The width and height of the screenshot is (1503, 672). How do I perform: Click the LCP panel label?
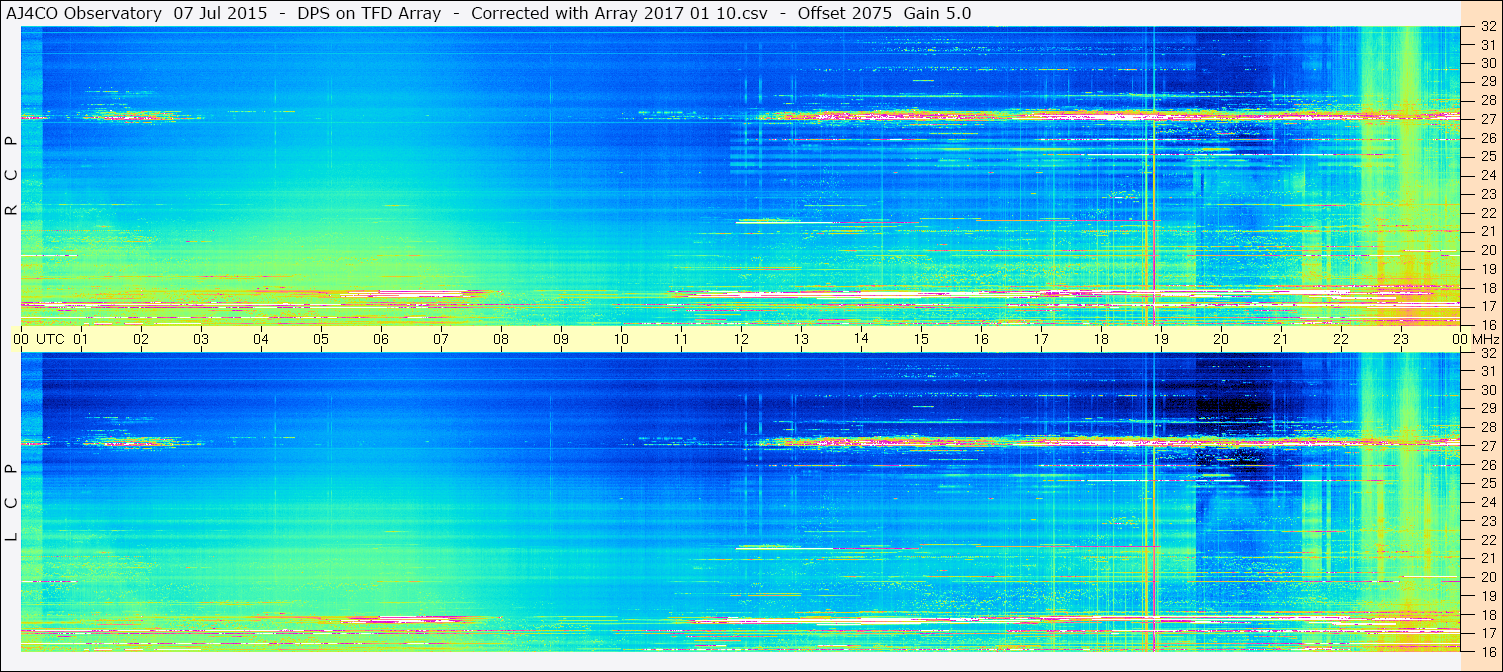[12, 503]
